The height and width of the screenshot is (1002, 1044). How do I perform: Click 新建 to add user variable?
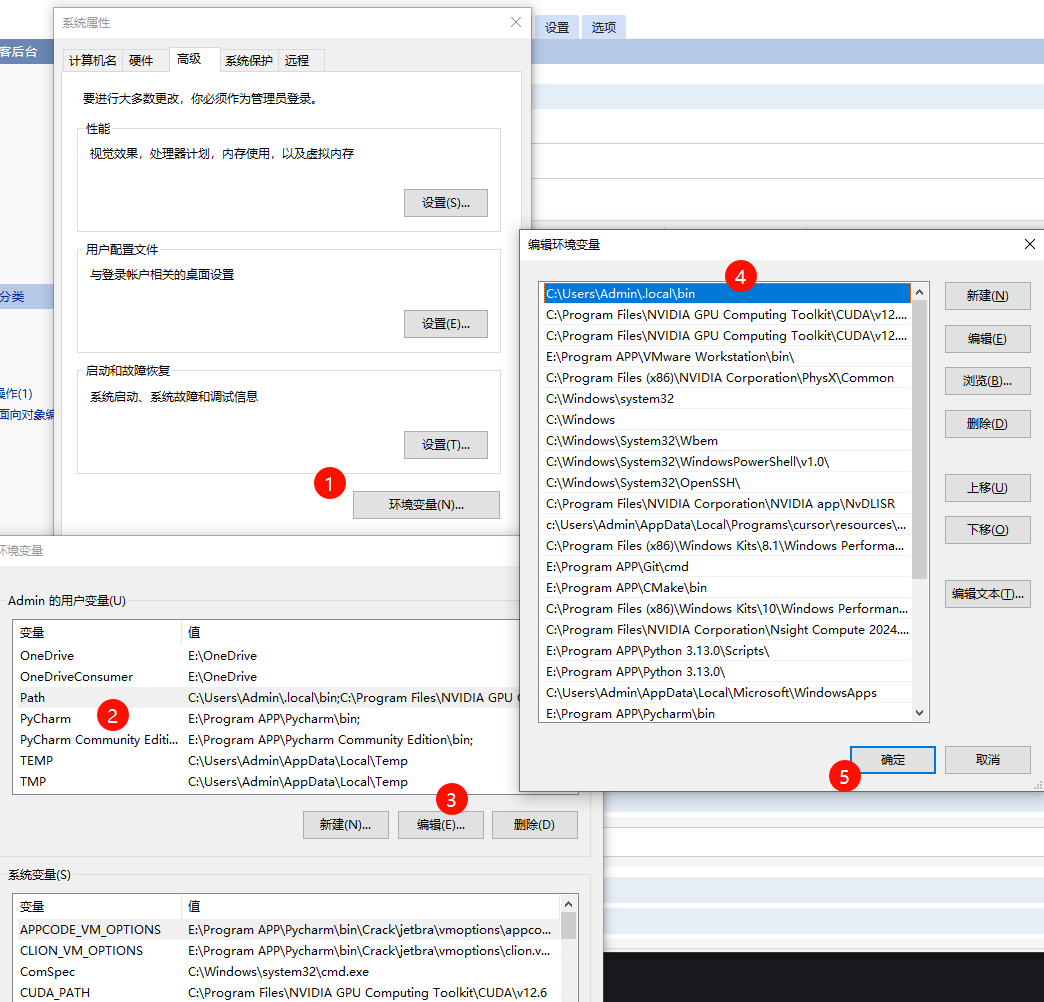(x=345, y=824)
